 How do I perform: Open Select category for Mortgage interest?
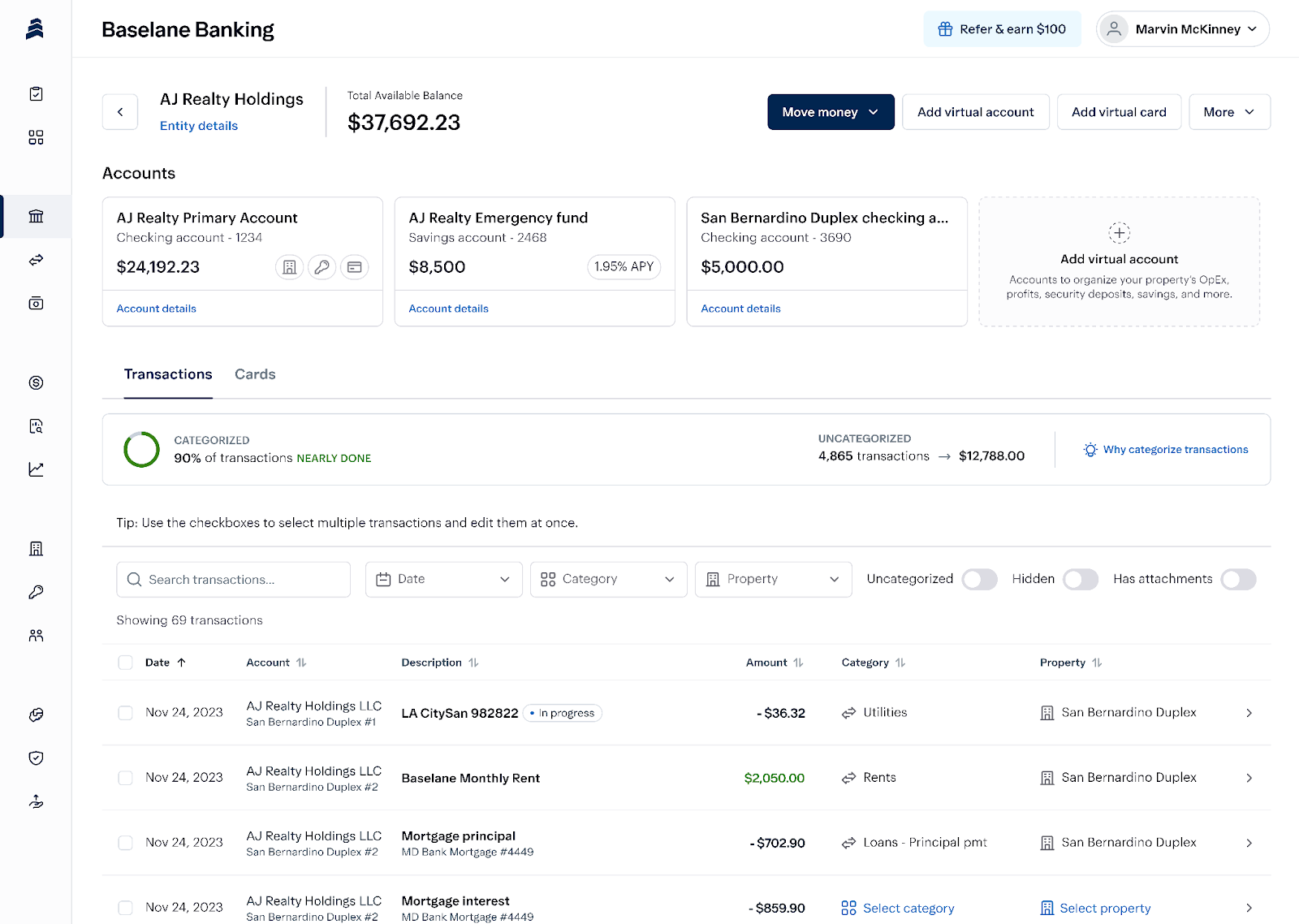point(898,908)
